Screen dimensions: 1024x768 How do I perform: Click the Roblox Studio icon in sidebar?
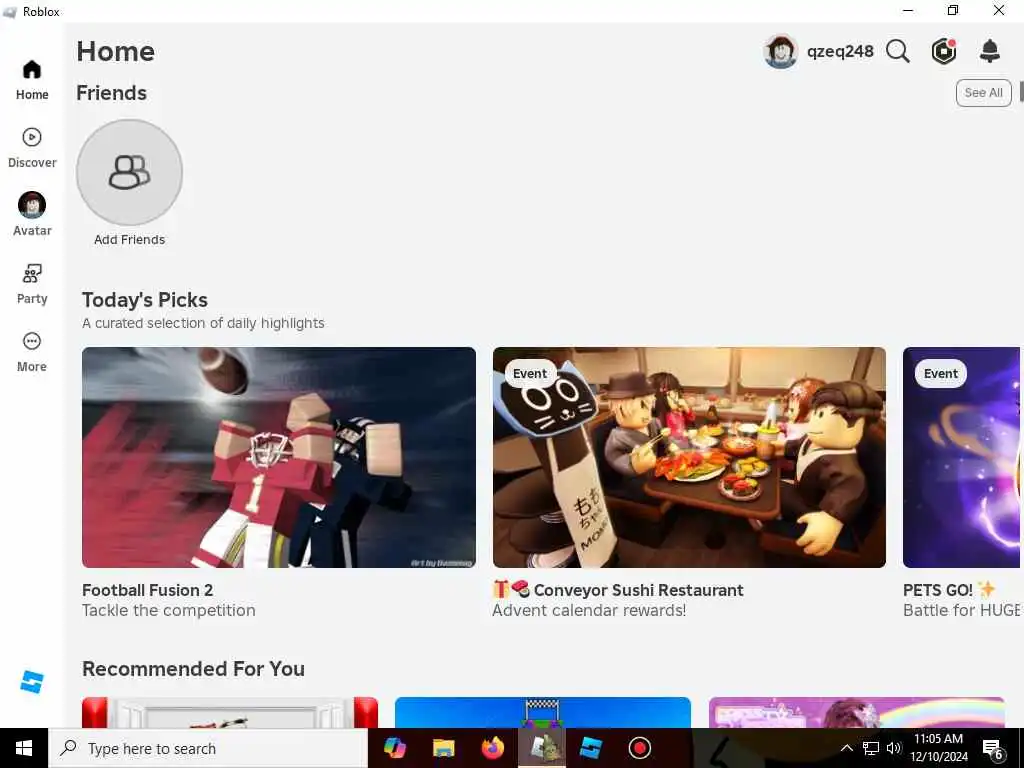31,681
